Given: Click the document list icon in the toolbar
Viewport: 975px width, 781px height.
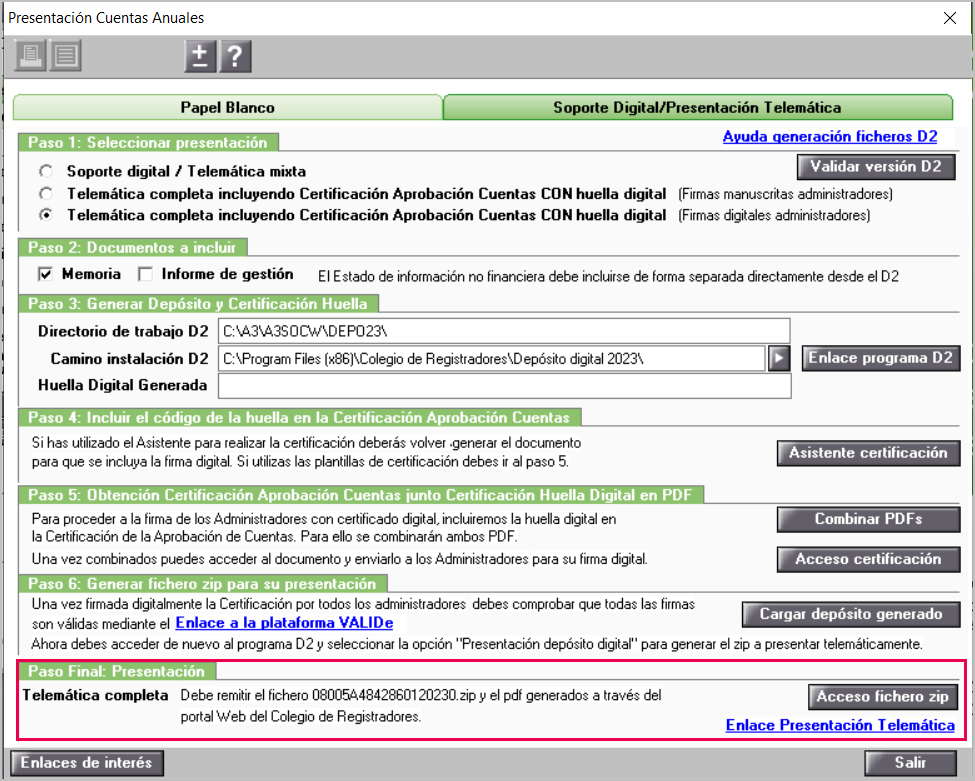Looking at the screenshot, I should point(66,56).
